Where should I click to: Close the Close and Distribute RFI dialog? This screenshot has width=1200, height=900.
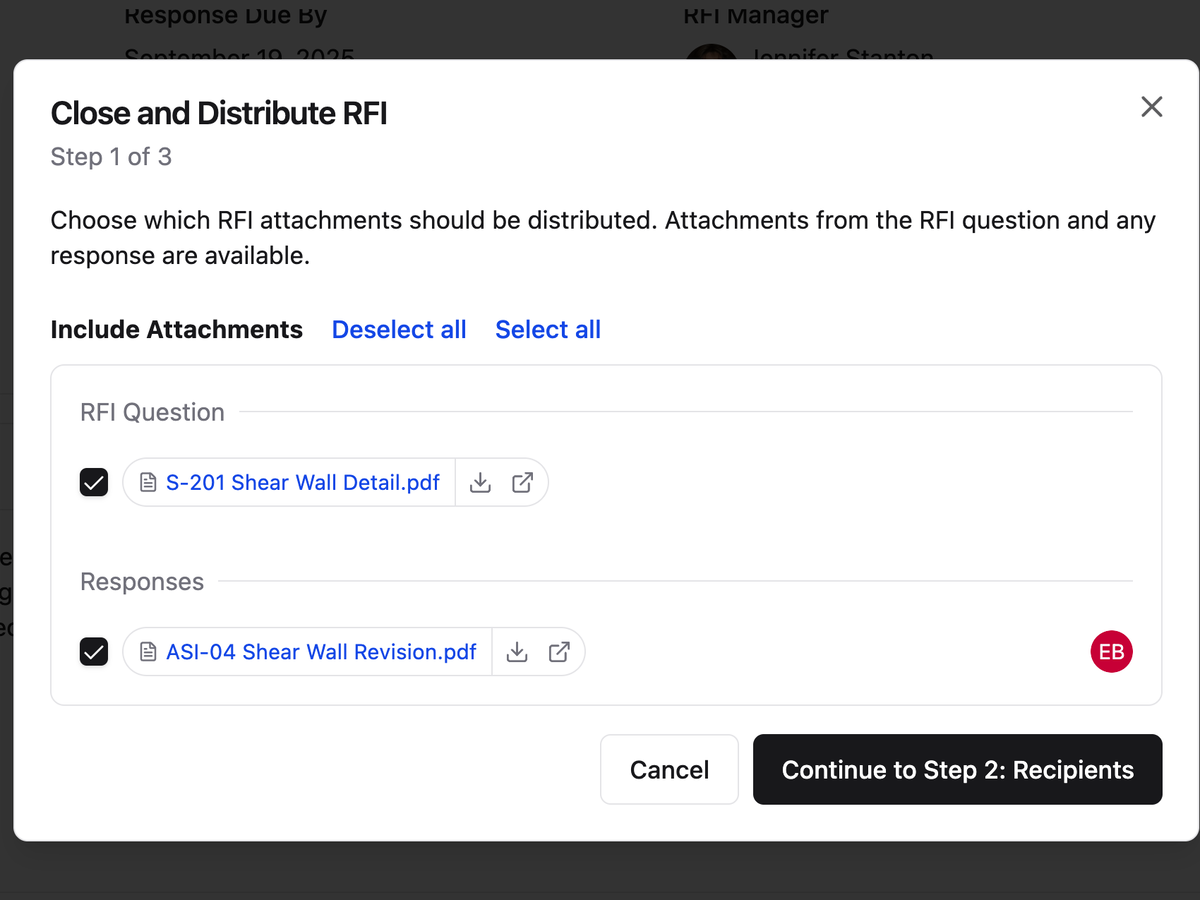pos(1151,107)
